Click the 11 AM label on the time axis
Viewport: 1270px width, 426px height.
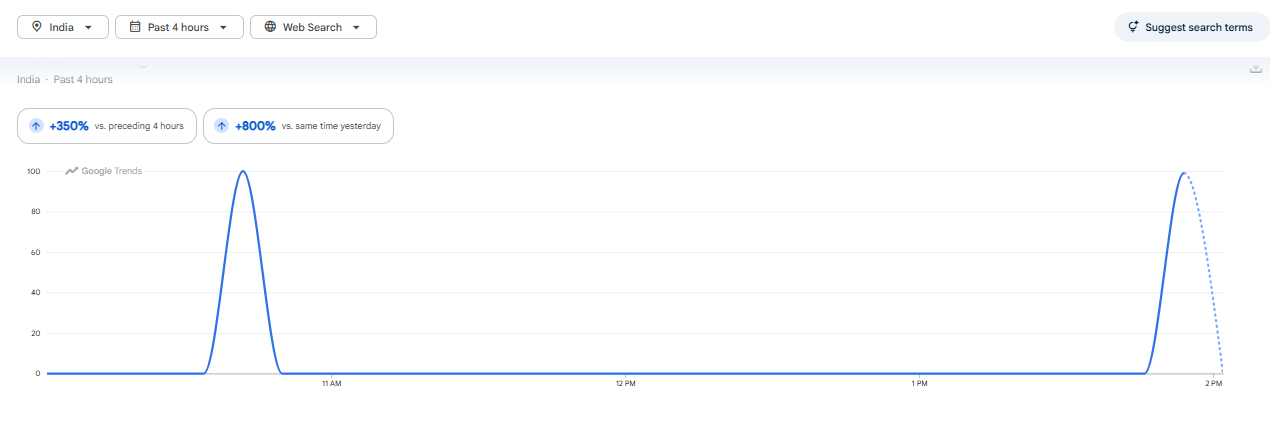coord(331,384)
